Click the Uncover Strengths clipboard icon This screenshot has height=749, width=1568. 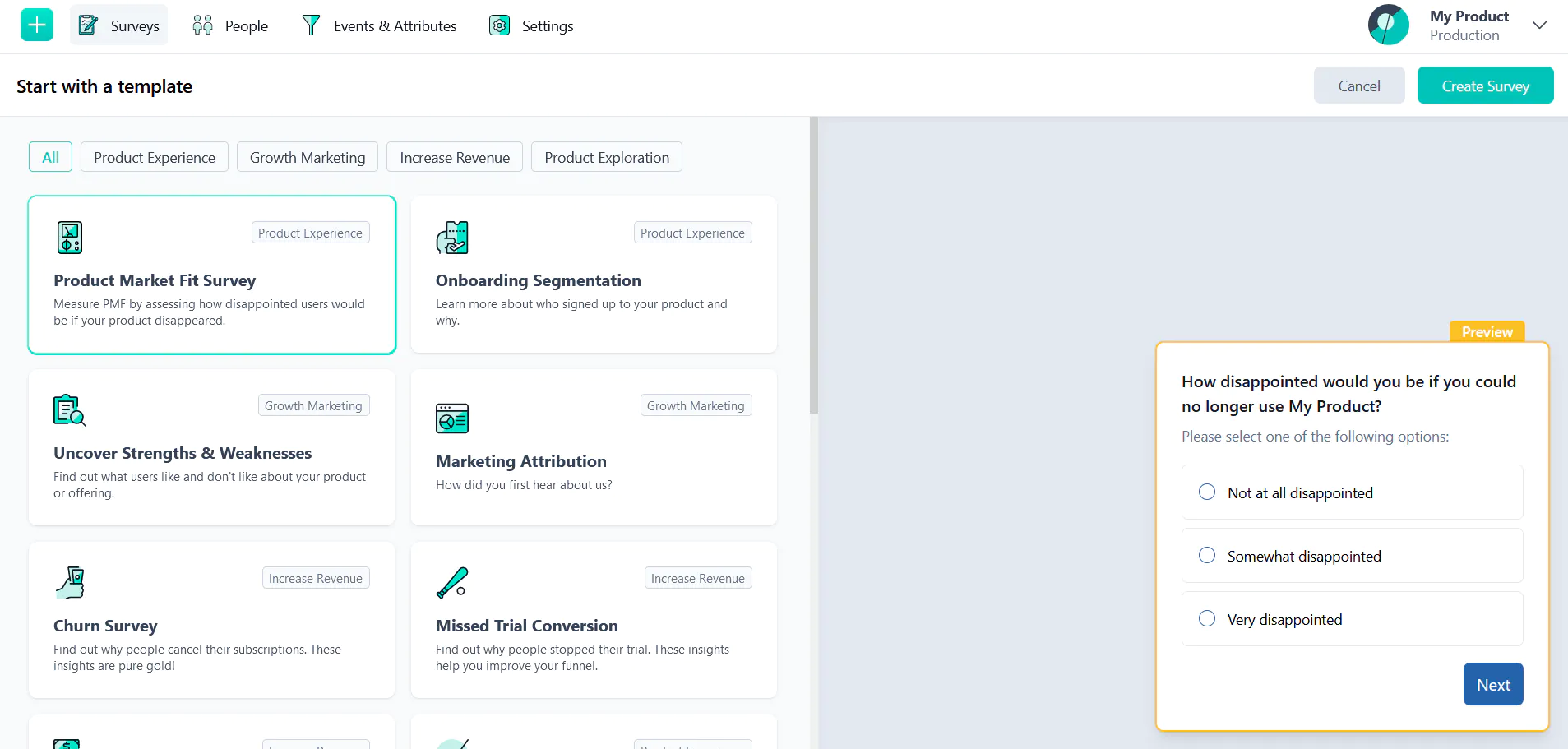click(69, 410)
